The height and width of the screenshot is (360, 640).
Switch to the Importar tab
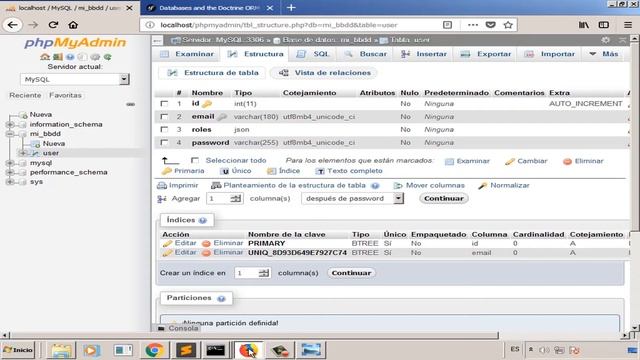549,54
